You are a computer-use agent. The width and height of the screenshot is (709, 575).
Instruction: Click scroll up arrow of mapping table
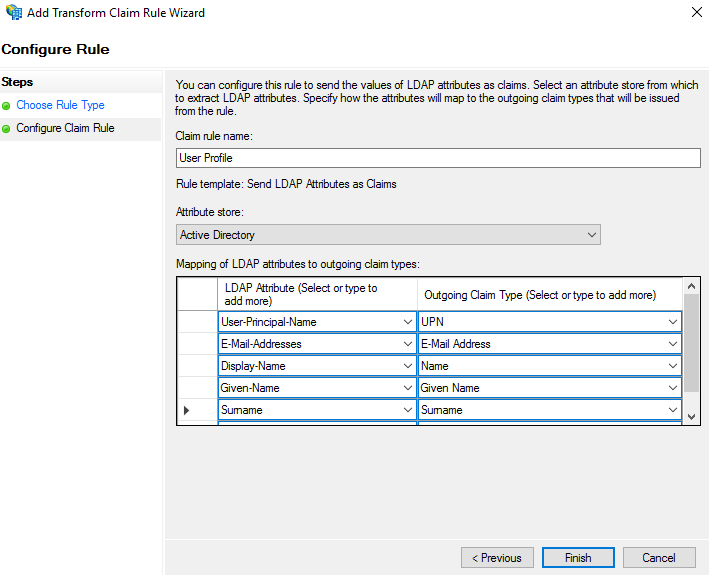pyautogui.click(x=691, y=286)
